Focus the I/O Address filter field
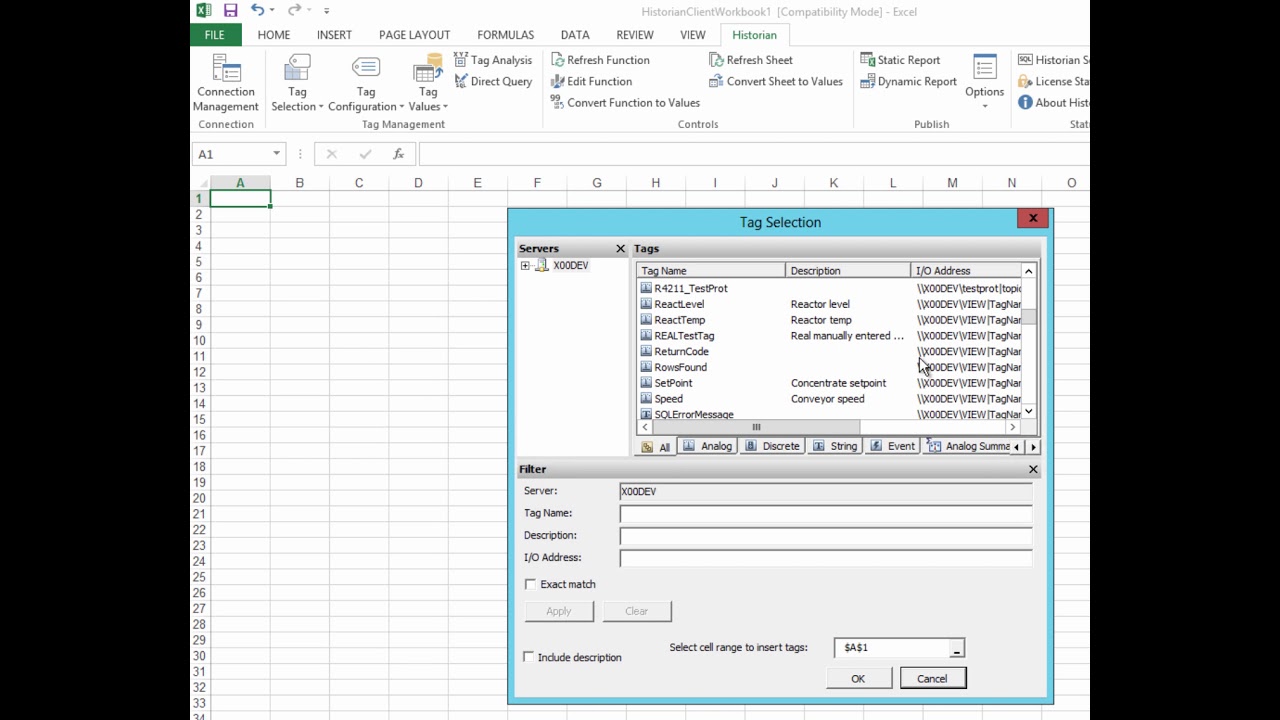The width and height of the screenshot is (1280, 720). (826, 557)
